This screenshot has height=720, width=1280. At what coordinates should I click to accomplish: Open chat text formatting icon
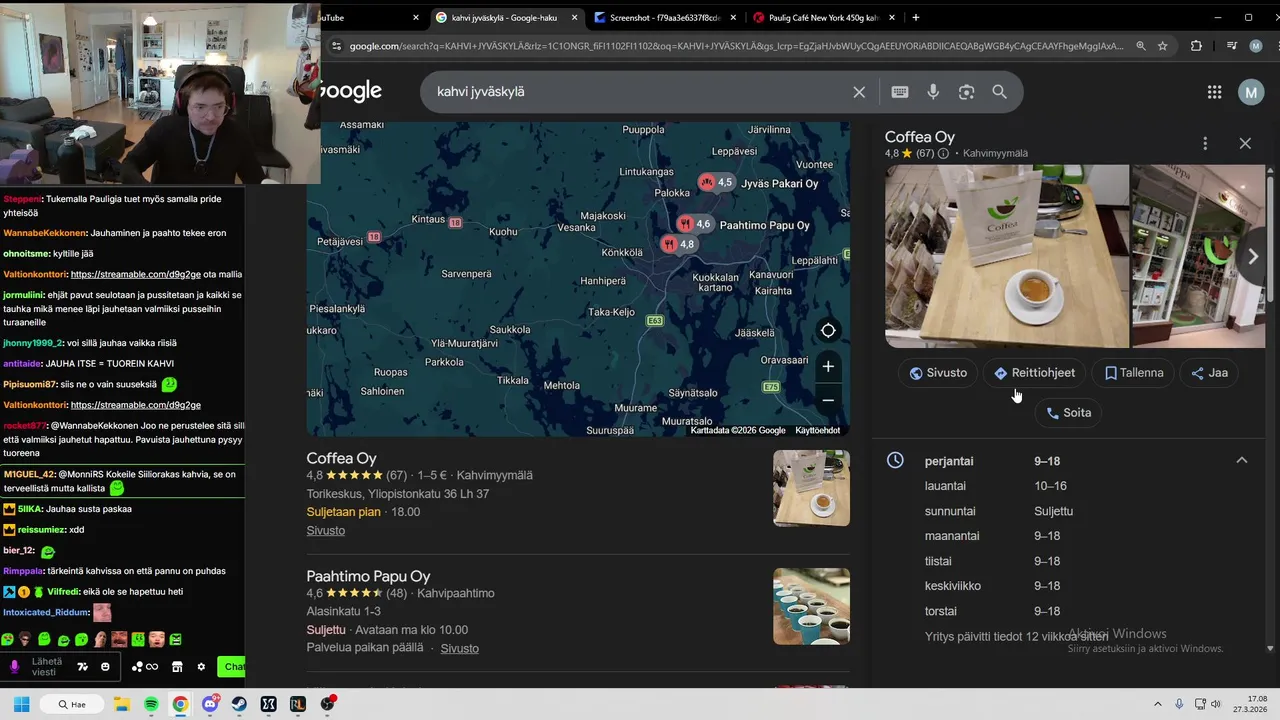tap(82, 667)
